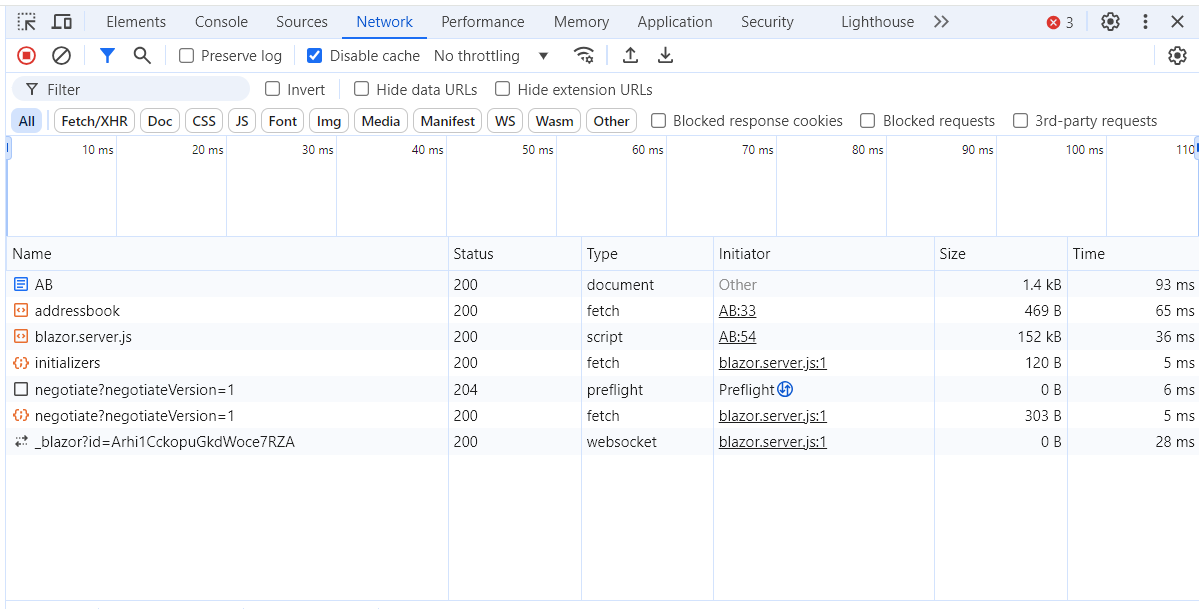Sort by the Size column header
Image resolution: width=1199 pixels, height=609 pixels.
pos(1001,254)
